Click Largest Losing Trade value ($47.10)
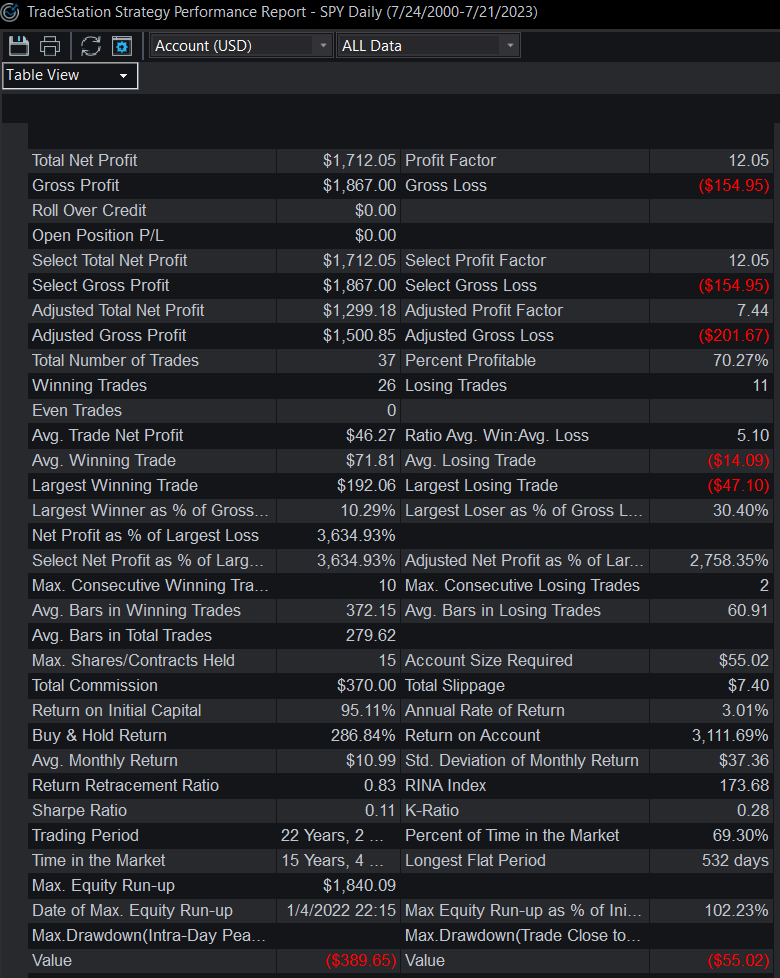Screen dimensions: 780x978 [x=738, y=485]
